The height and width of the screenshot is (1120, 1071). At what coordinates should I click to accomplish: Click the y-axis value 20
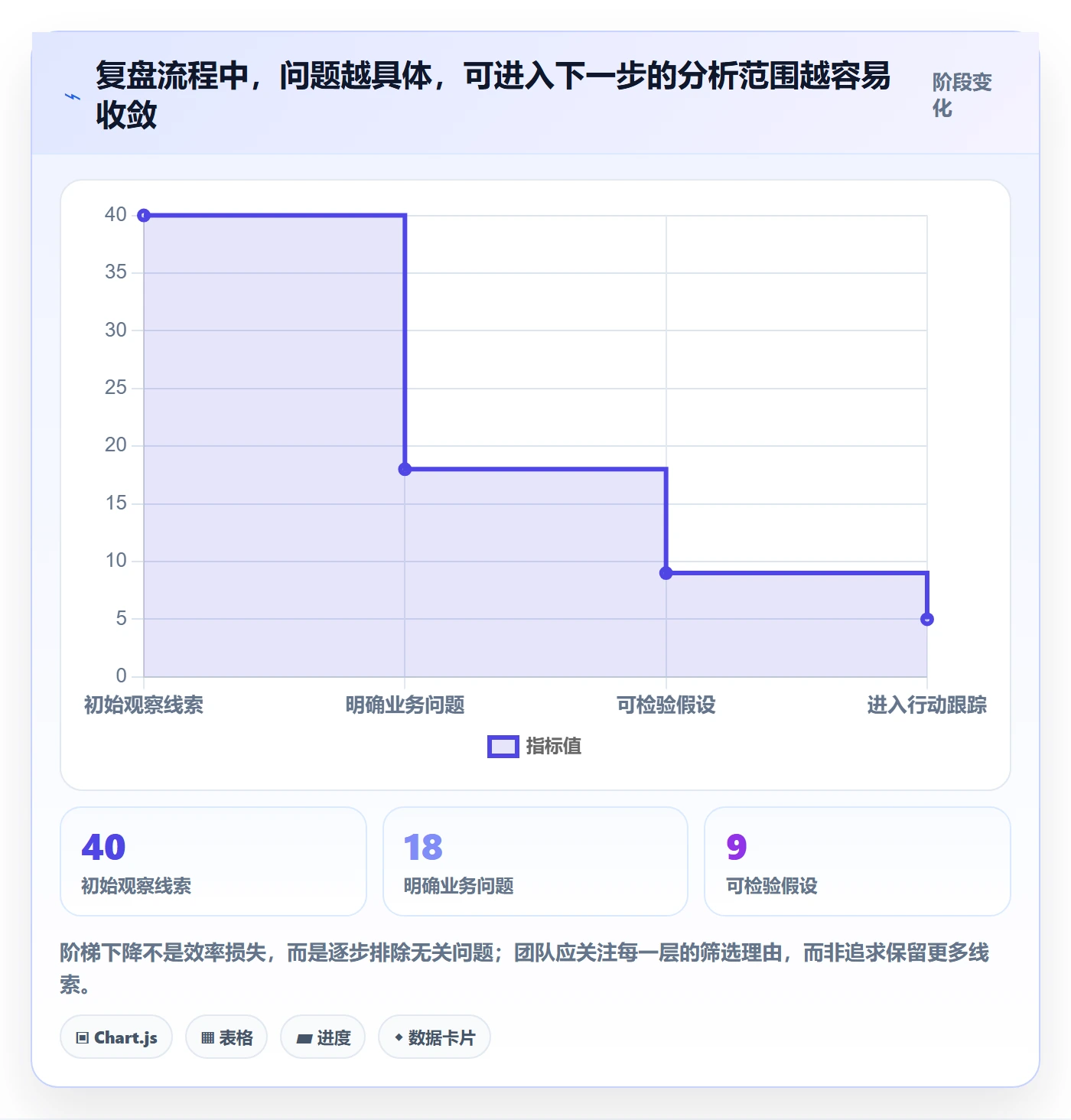pyautogui.click(x=116, y=444)
